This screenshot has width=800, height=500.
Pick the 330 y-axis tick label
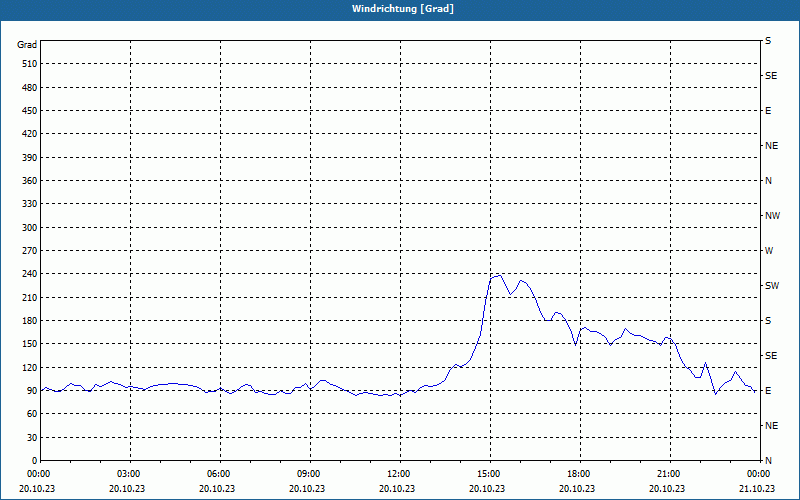click(x=30, y=204)
